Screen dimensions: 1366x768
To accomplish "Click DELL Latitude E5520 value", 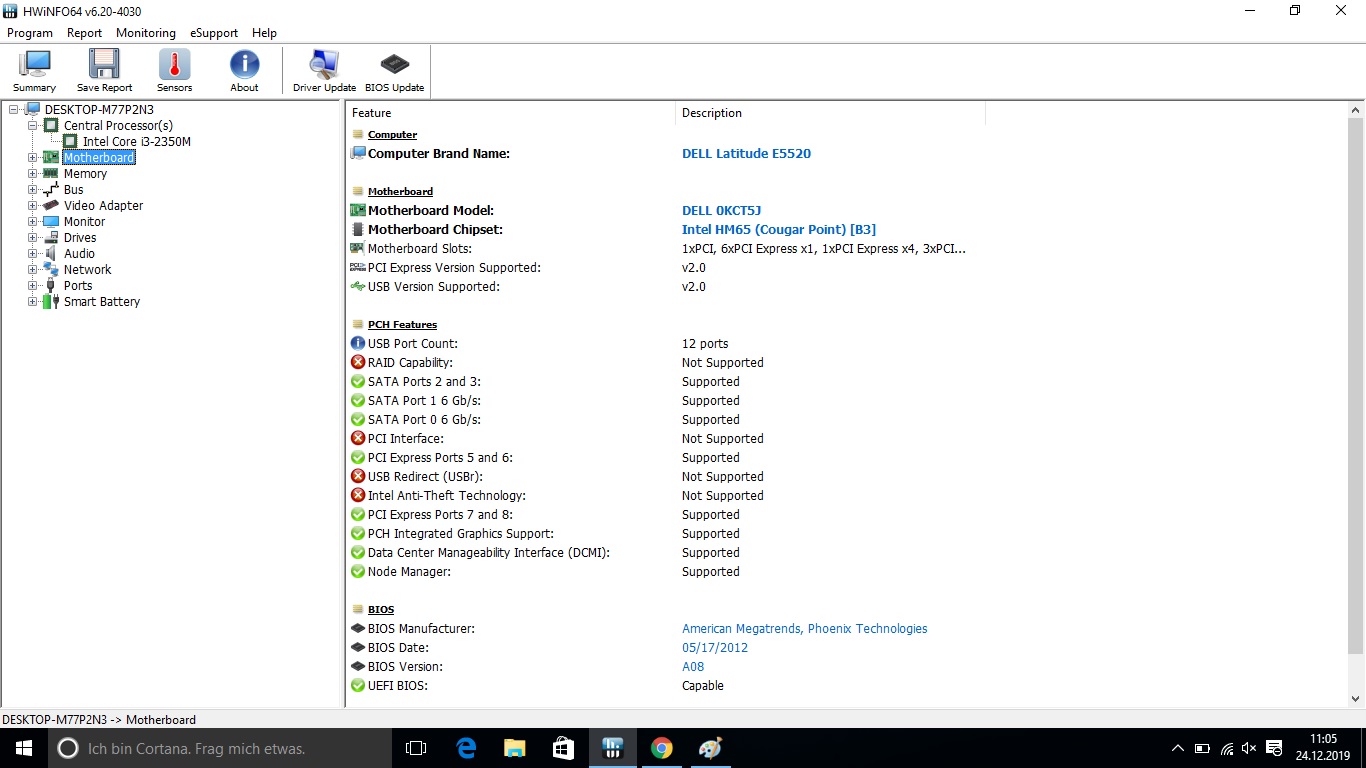I will coord(746,154).
